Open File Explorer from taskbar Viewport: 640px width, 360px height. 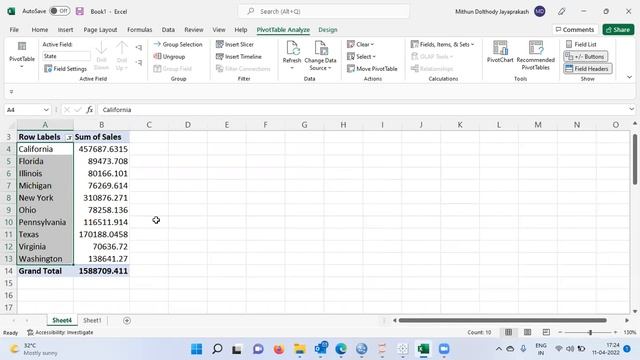[300, 349]
